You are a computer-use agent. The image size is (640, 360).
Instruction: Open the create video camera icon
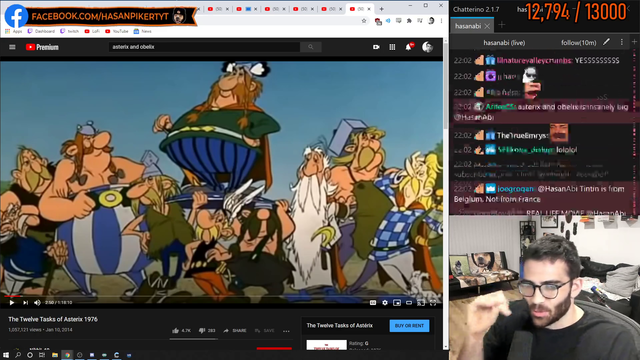(x=376, y=47)
